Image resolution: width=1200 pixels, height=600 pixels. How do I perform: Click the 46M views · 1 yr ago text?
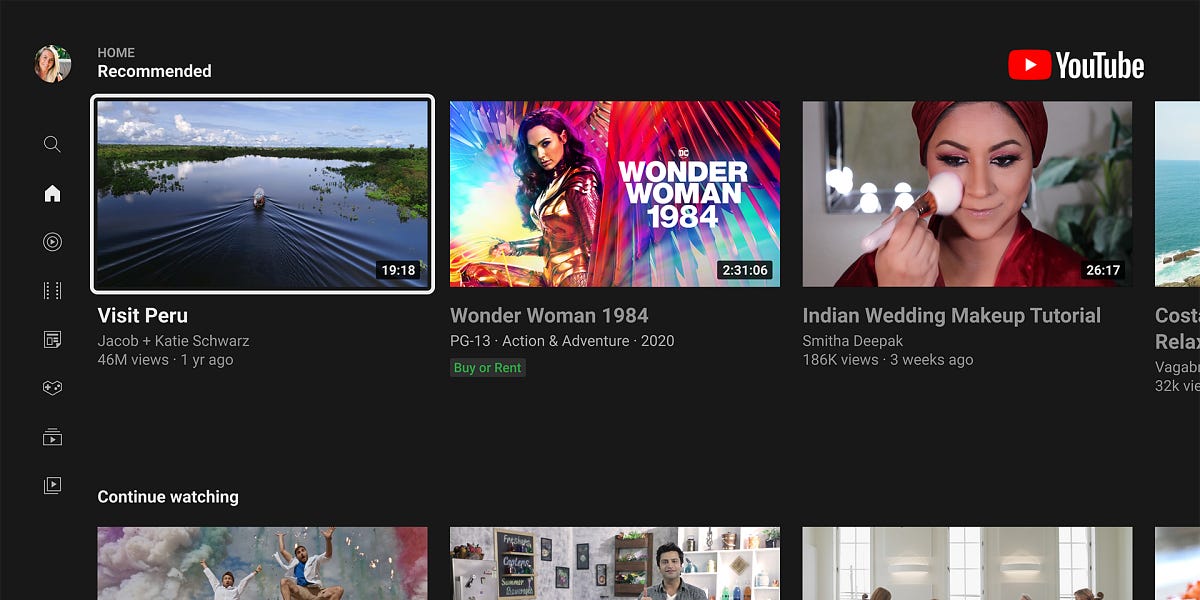pos(165,360)
